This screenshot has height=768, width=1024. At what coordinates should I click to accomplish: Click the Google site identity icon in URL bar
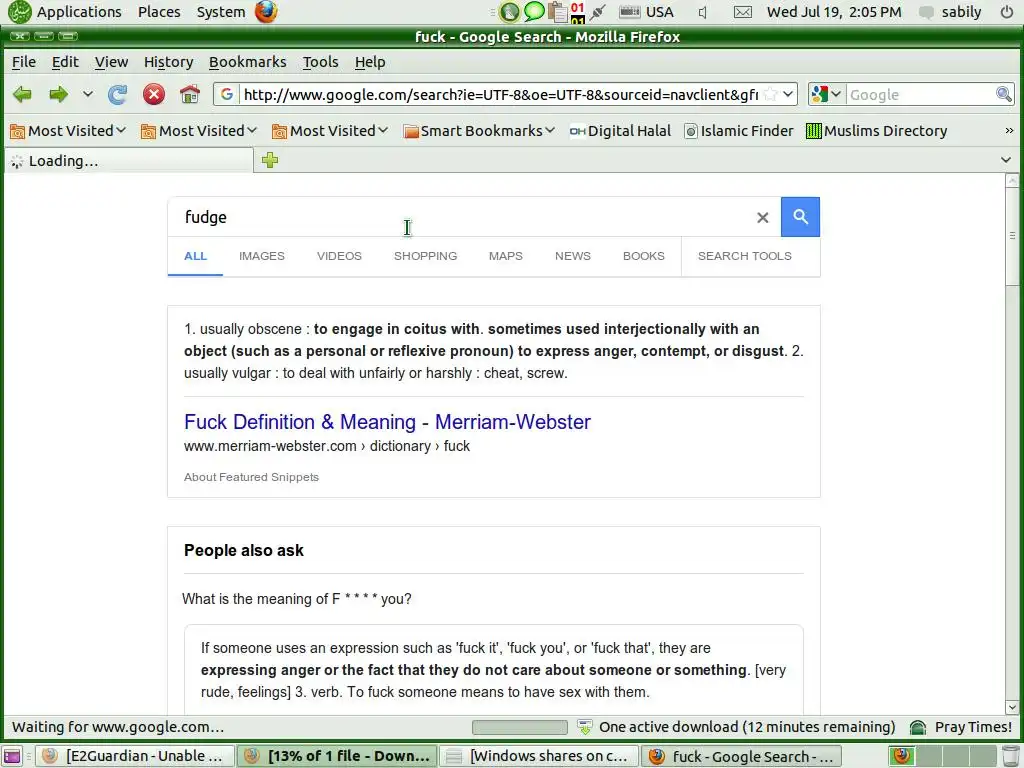click(x=227, y=95)
